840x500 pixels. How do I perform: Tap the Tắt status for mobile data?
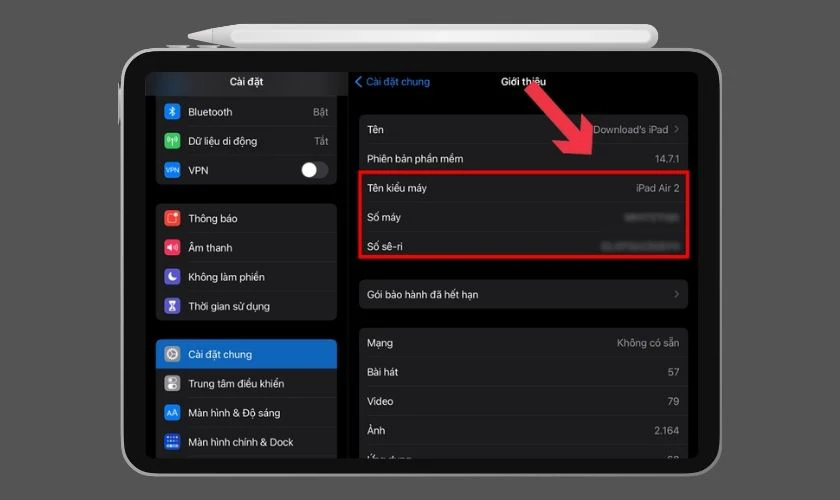(x=321, y=141)
